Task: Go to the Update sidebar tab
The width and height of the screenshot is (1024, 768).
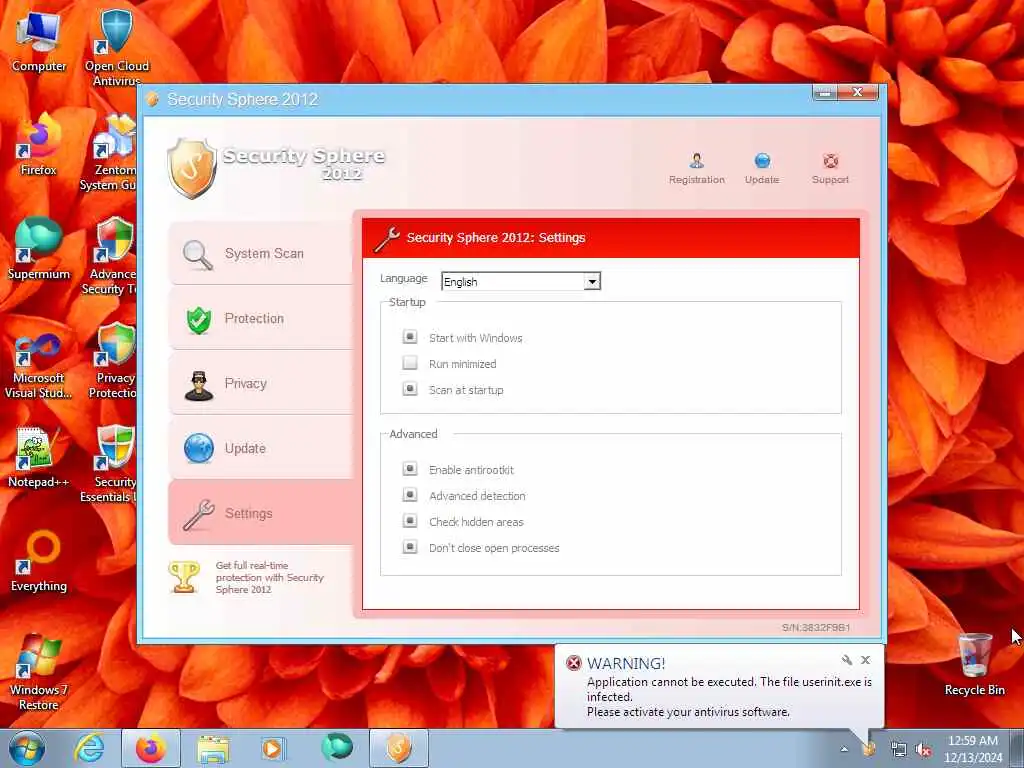Action: (261, 448)
